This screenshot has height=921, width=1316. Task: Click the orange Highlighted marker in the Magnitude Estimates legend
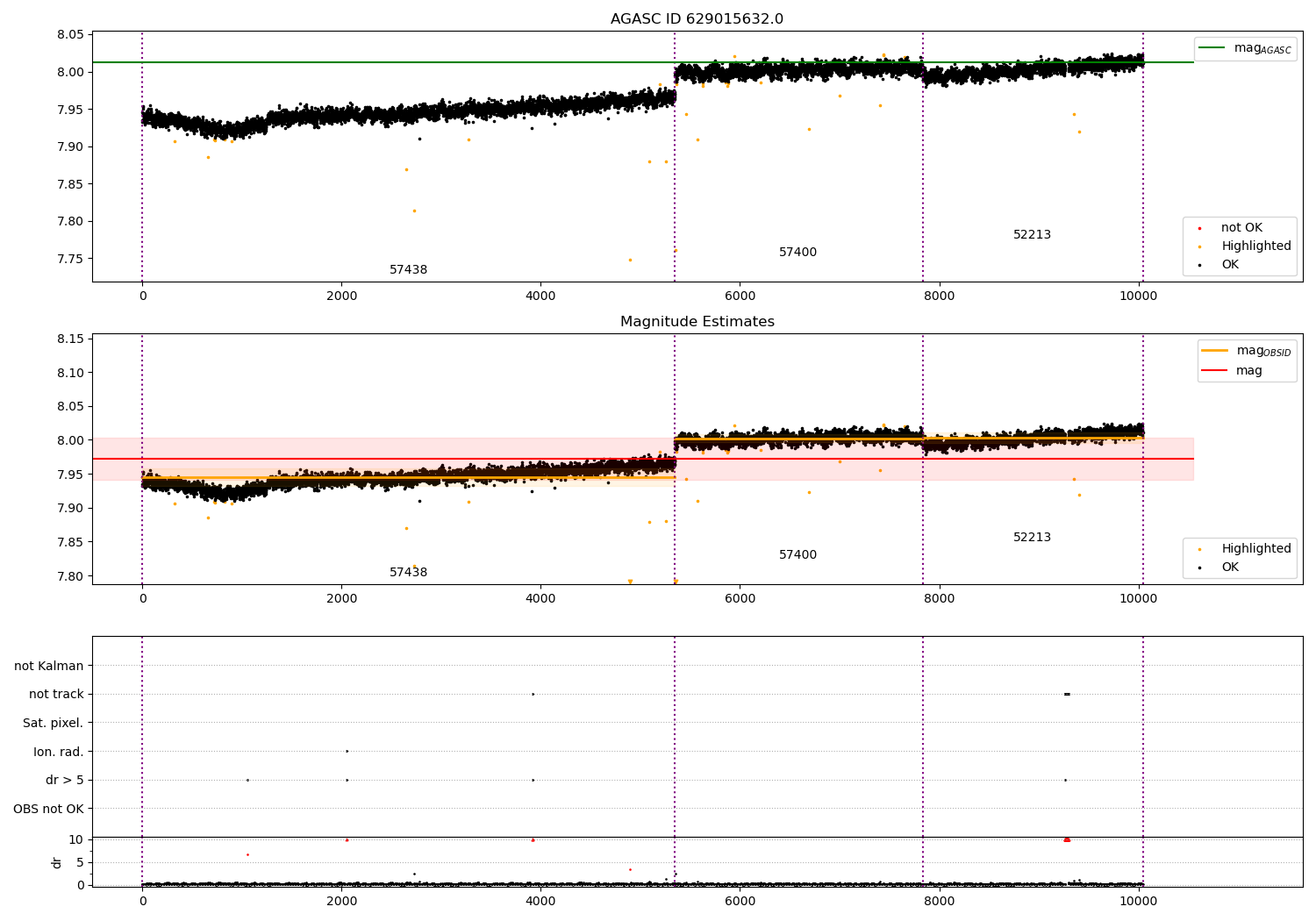[x=1199, y=549]
